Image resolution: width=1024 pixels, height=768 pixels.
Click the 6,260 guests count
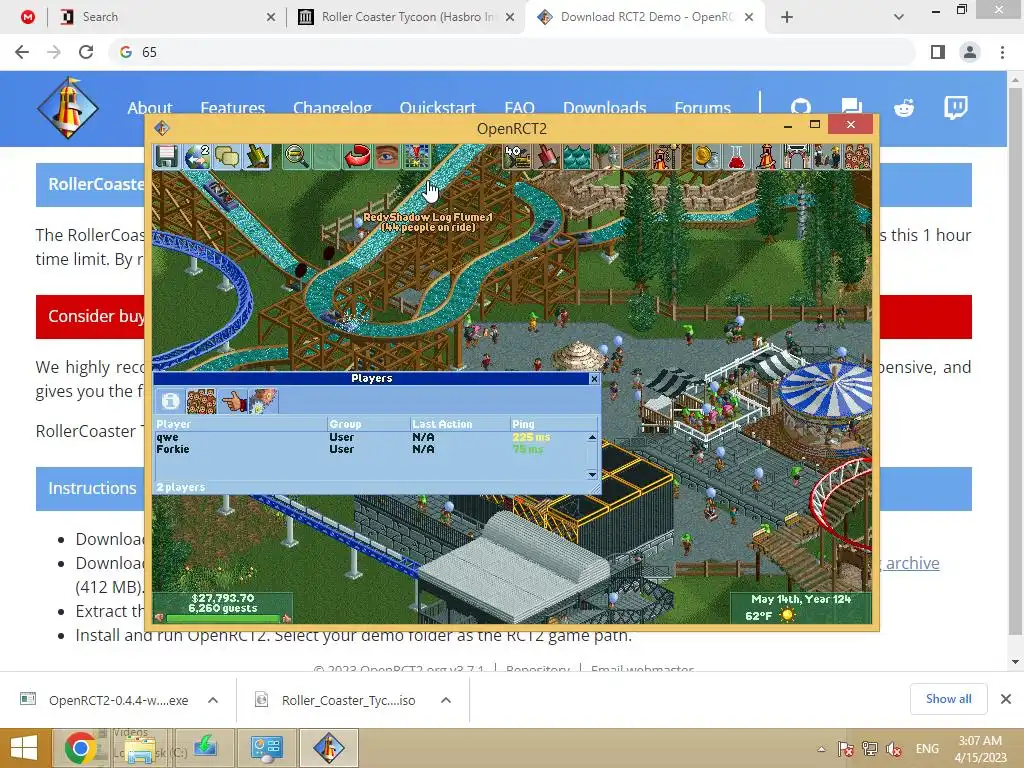[223, 608]
